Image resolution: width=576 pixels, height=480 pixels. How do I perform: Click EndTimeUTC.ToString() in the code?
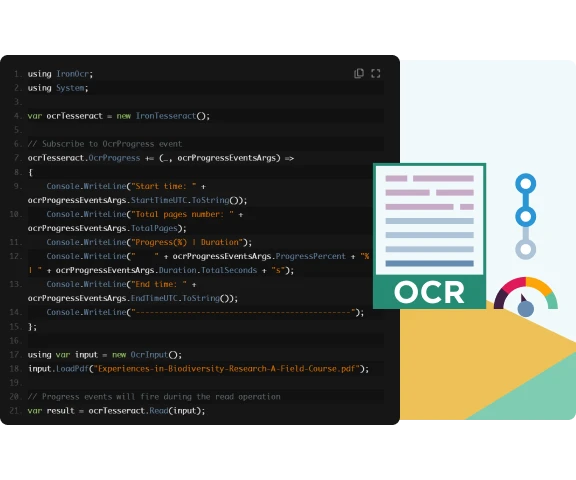coord(180,298)
